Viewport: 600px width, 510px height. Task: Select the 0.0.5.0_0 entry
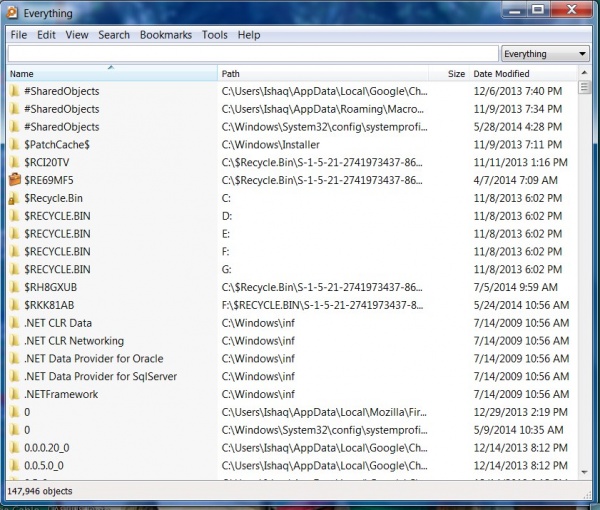(x=44, y=466)
